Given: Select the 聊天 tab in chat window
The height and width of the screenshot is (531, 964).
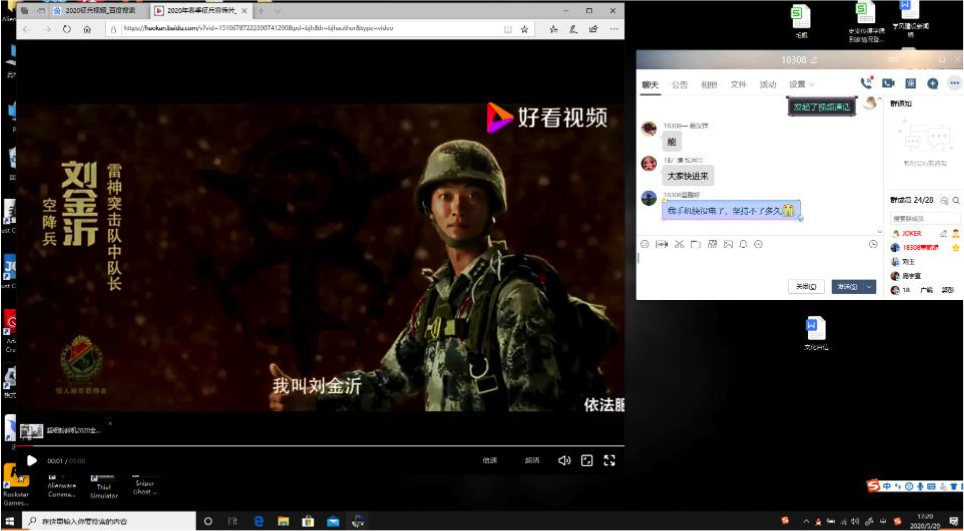Looking at the screenshot, I should (x=650, y=85).
